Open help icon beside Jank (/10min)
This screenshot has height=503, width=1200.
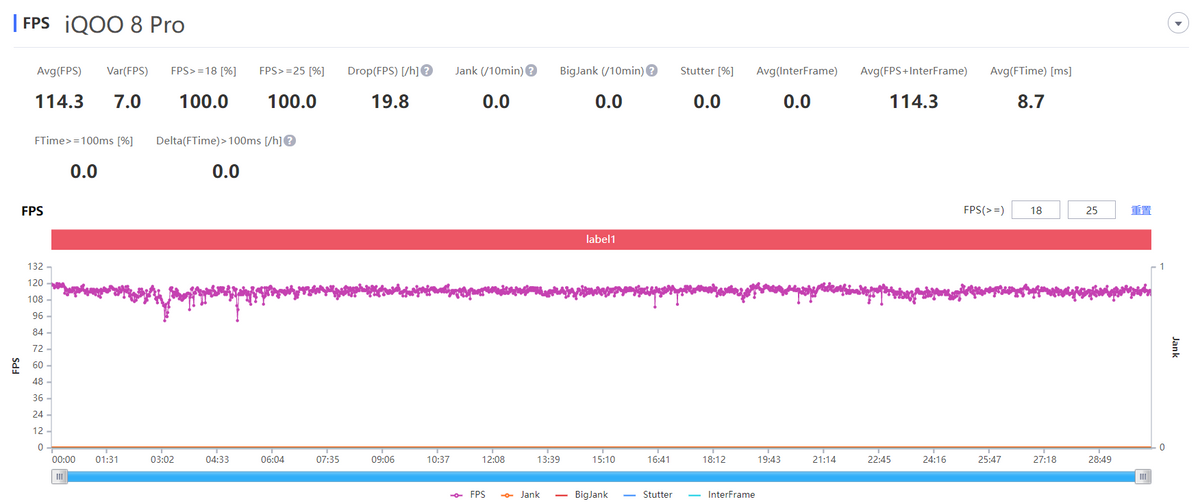coord(532,71)
